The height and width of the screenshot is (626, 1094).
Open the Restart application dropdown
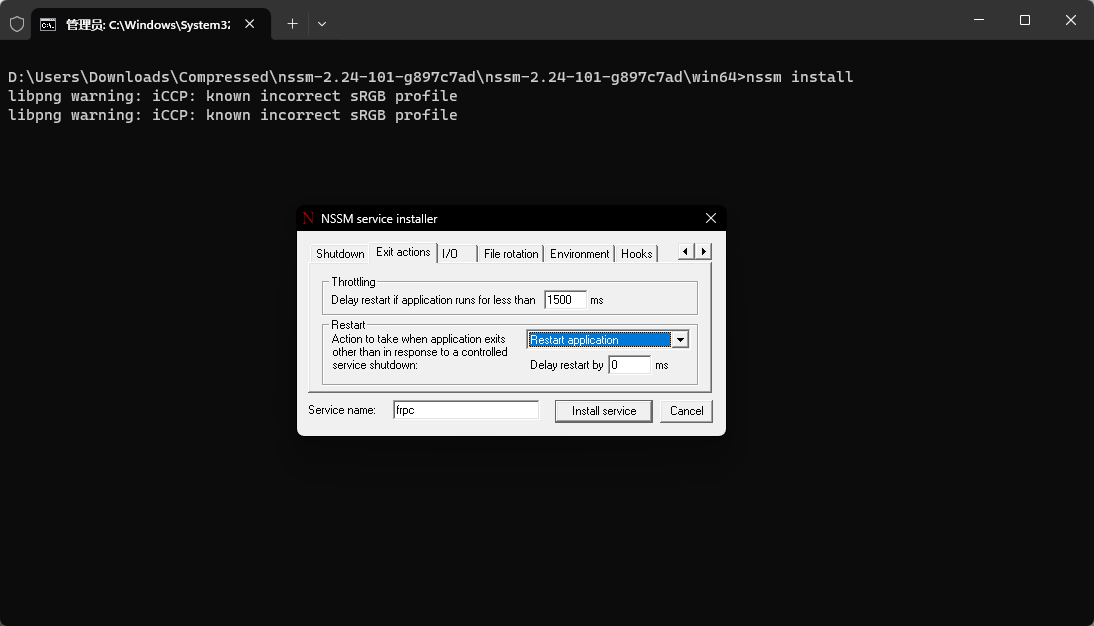pos(680,339)
